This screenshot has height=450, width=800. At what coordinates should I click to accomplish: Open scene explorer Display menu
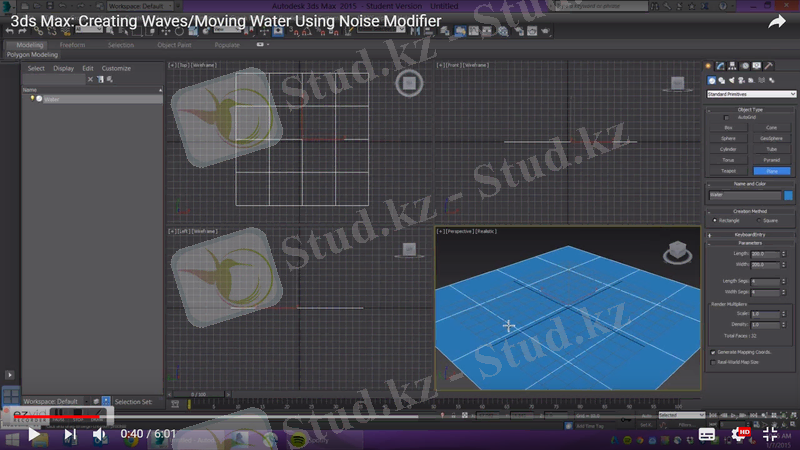point(64,68)
